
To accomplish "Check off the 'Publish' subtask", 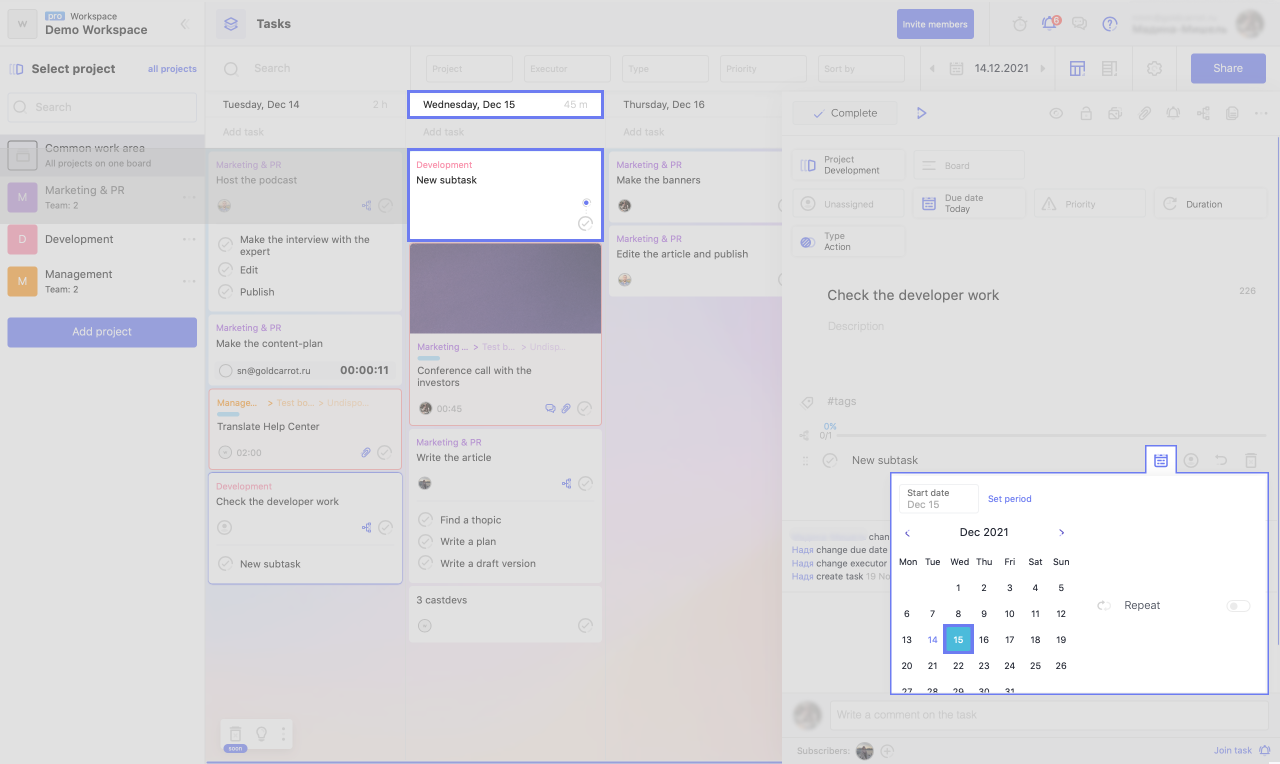I will (x=226, y=292).
